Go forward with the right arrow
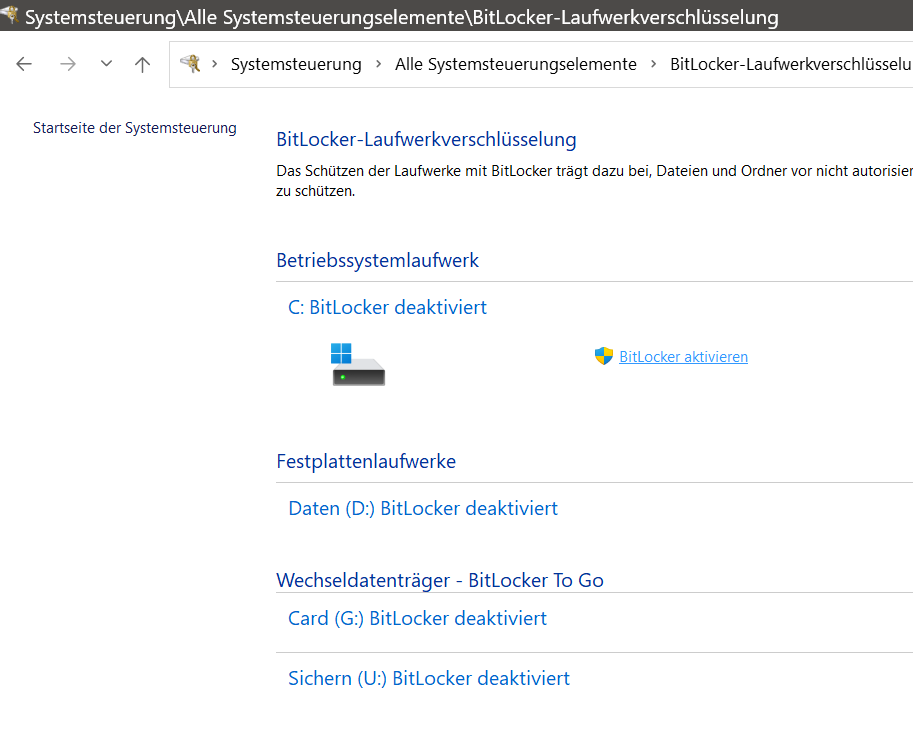The width and height of the screenshot is (913, 736). tap(68, 64)
